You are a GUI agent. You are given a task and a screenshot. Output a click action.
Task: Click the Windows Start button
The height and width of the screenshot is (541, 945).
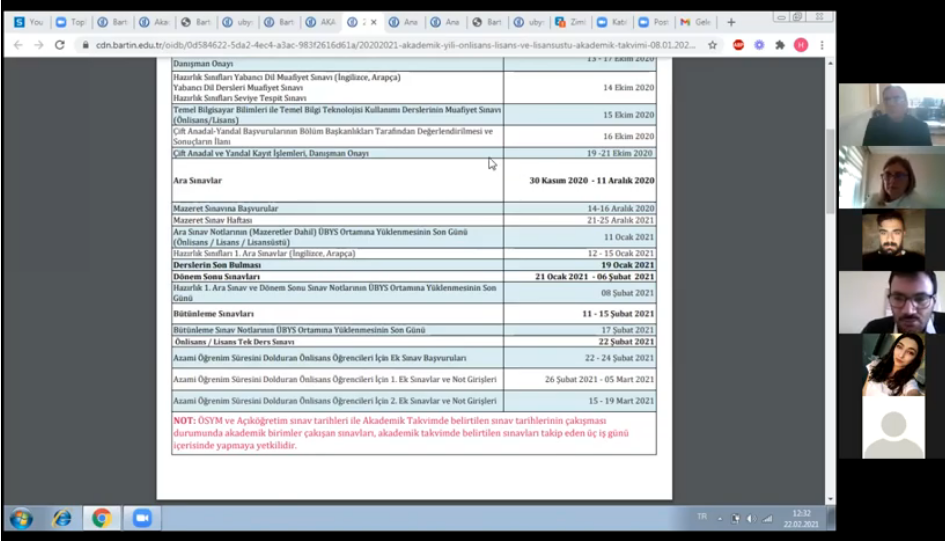[21, 518]
